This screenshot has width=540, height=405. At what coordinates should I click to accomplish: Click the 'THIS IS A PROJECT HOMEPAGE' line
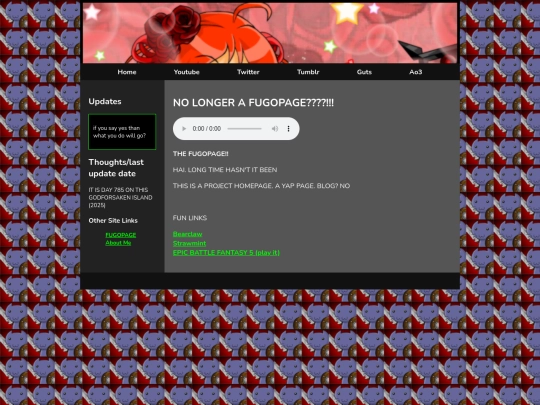point(261,186)
